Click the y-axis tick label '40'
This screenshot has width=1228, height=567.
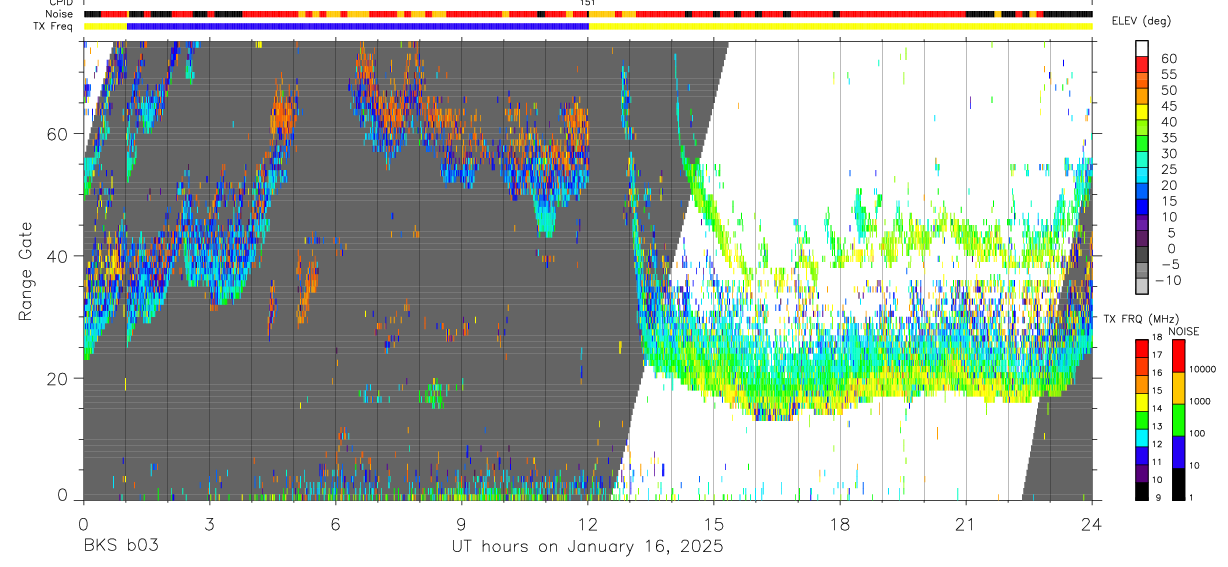56,256
